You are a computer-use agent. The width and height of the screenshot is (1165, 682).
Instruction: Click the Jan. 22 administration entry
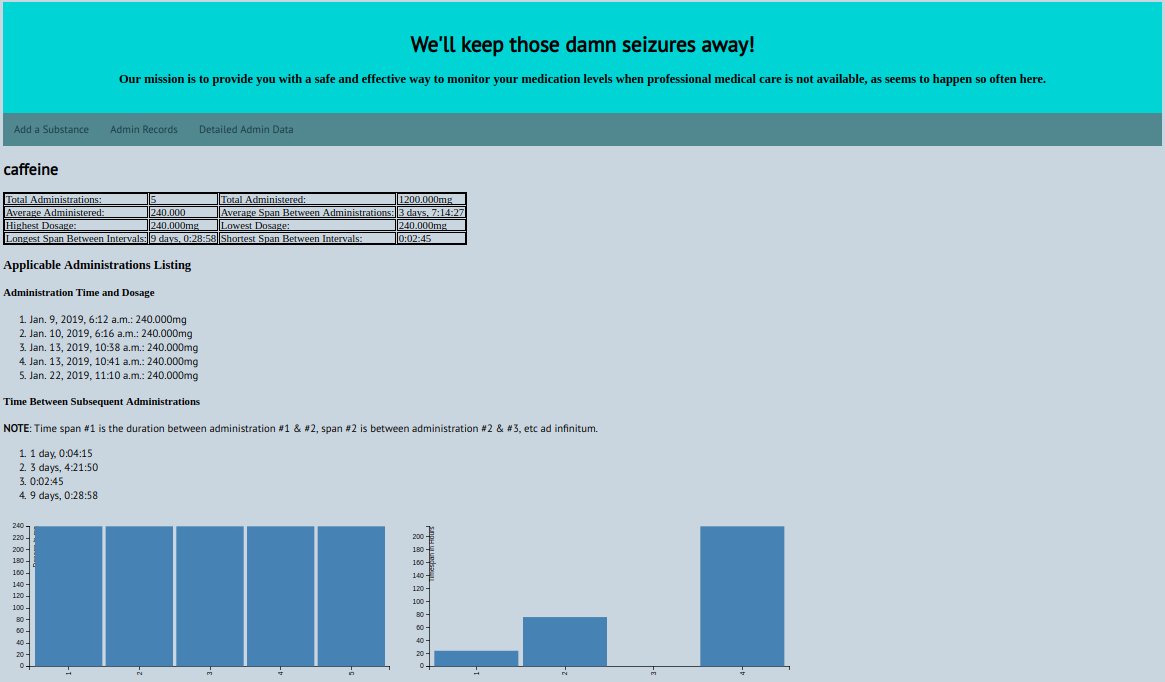coord(107,375)
